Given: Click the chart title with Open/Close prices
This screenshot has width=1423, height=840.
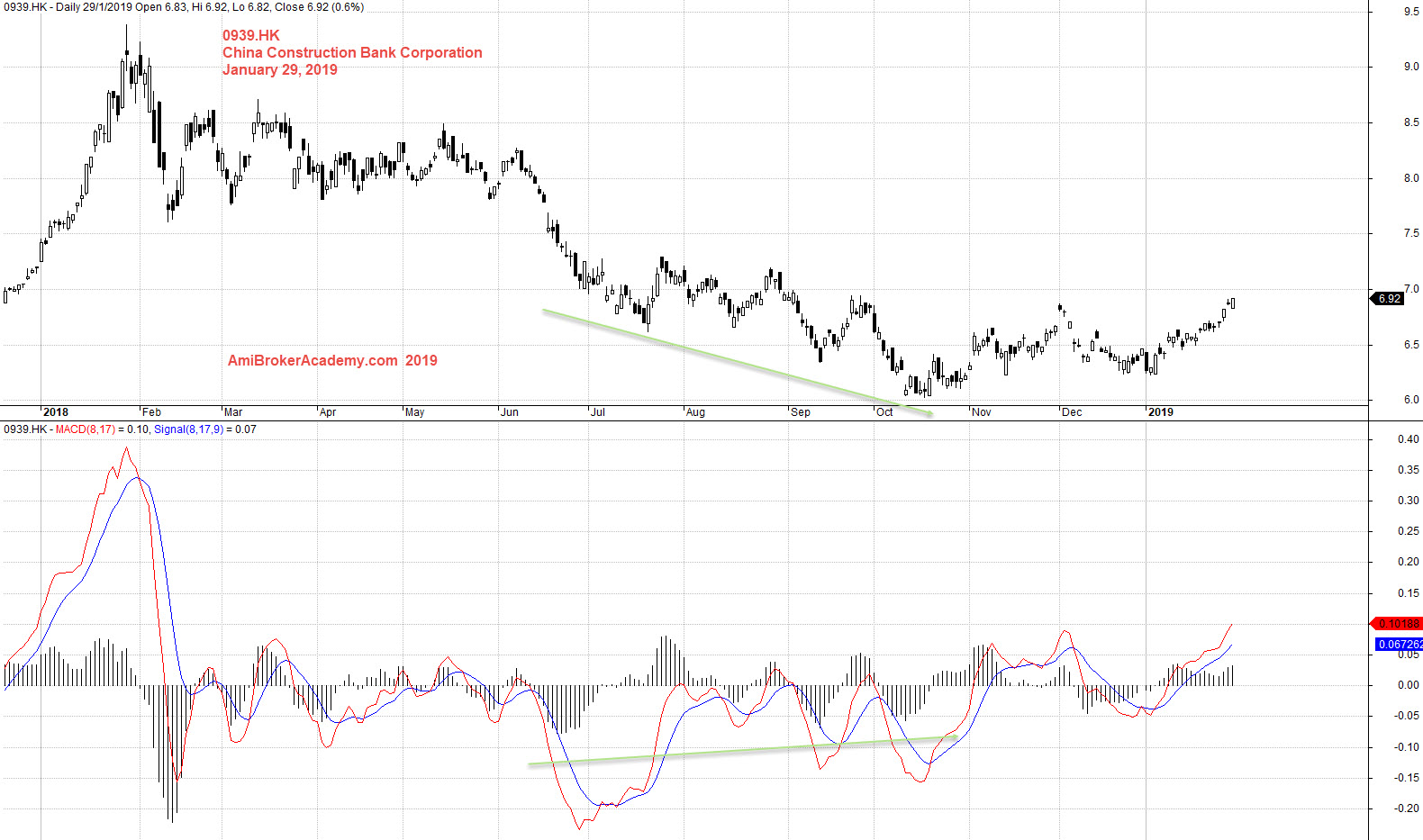Looking at the screenshot, I should pos(183,7).
